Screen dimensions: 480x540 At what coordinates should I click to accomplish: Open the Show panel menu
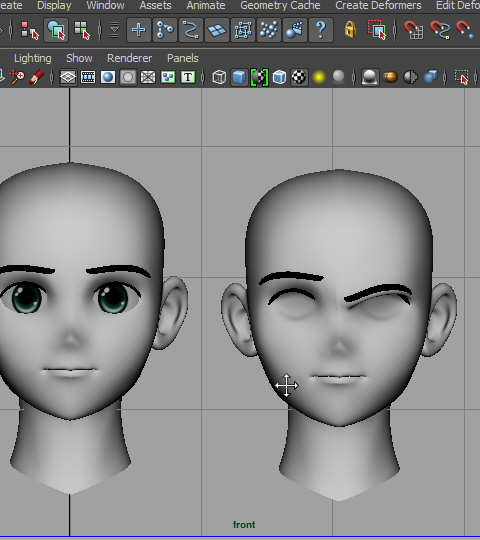click(79, 58)
